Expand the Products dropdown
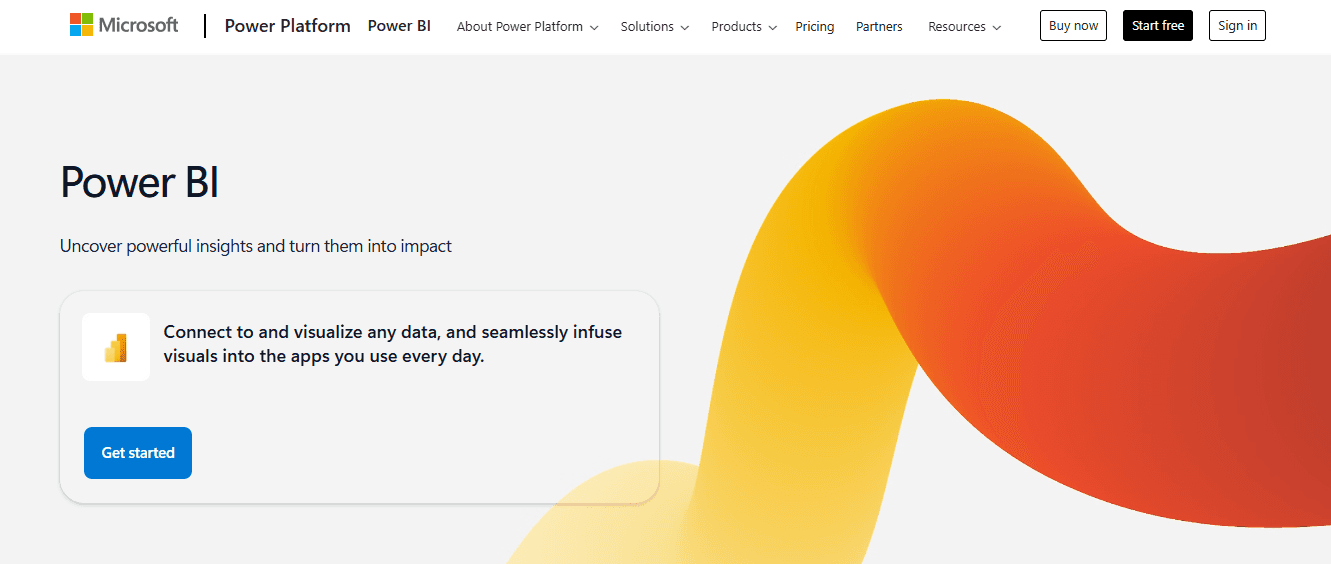The image size is (1331, 564). pyautogui.click(x=744, y=27)
